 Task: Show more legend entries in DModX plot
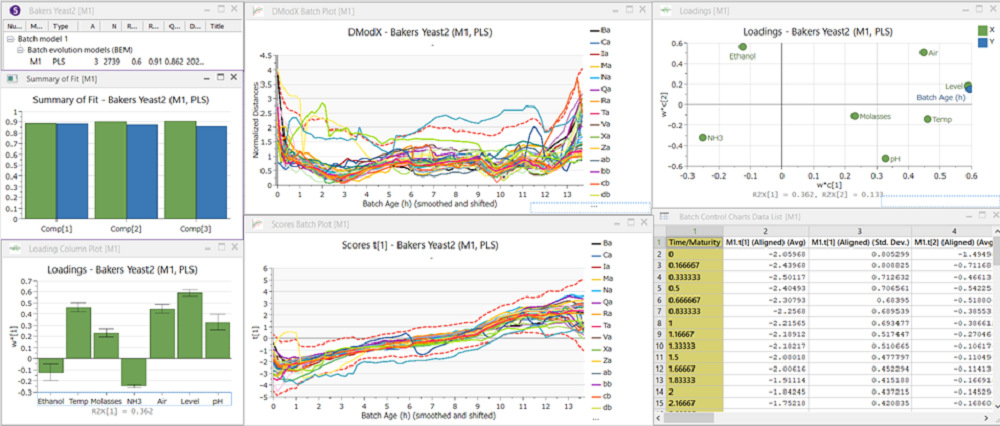pos(594,207)
